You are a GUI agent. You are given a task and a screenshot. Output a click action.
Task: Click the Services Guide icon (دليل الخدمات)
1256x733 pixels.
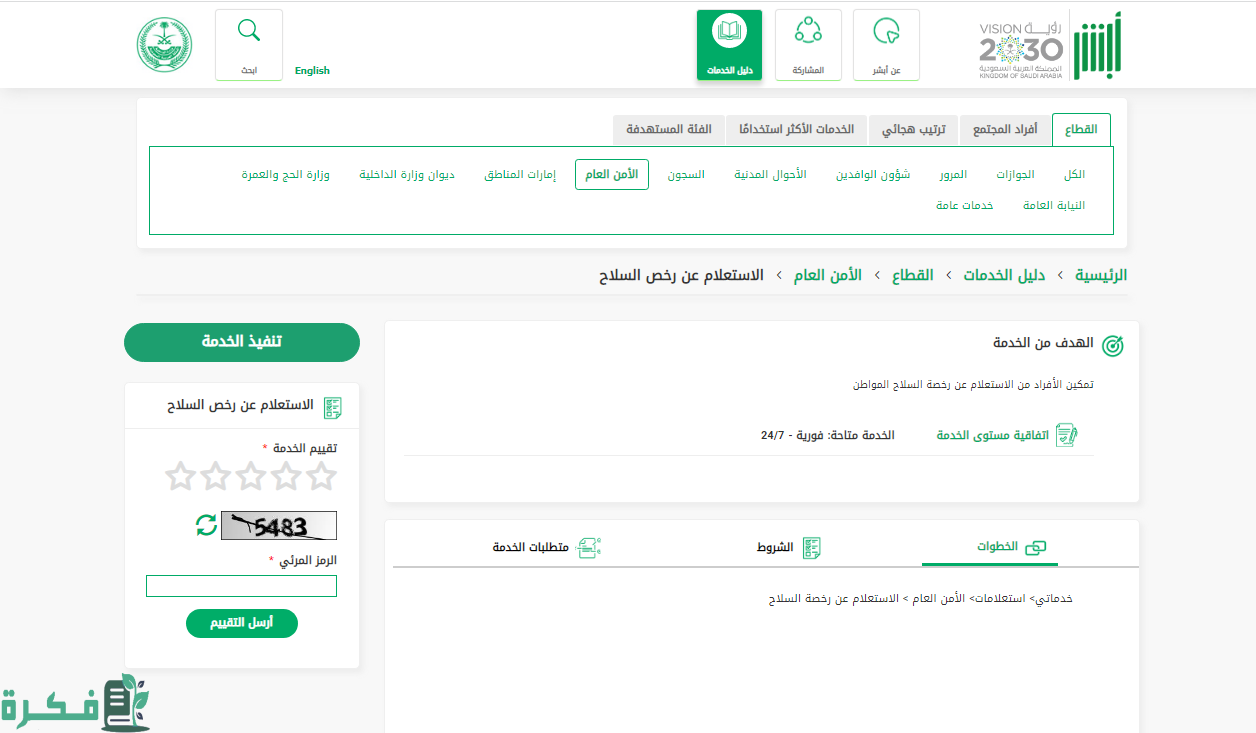(729, 45)
